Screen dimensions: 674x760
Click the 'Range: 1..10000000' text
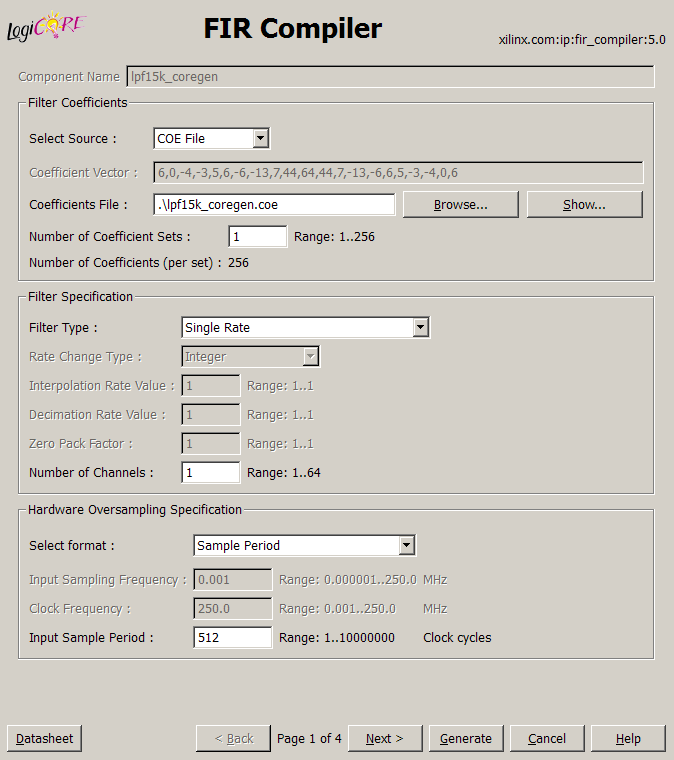pos(337,637)
